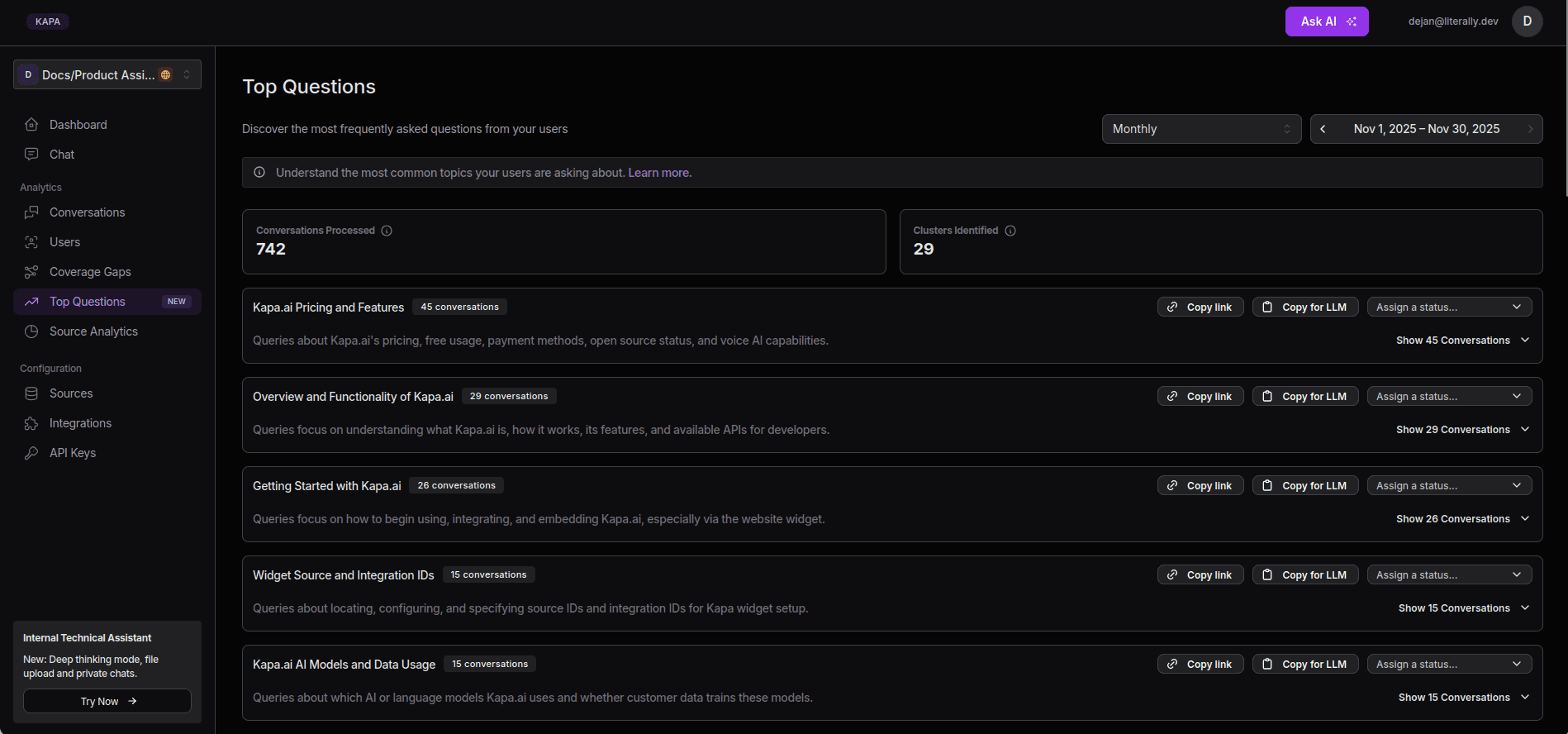Image resolution: width=1568 pixels, height=734 pixels.
Task: Click the globe icon next to project name
Action: coord(165,75)
